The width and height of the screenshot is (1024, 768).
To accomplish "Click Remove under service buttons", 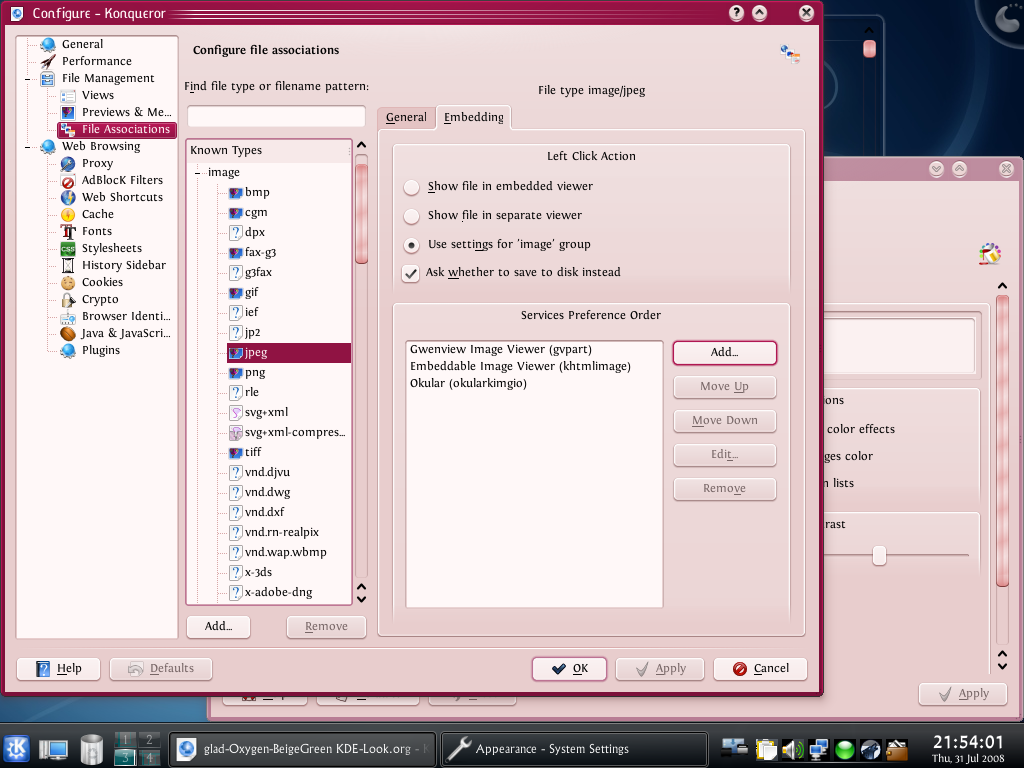I will point(724,488).
